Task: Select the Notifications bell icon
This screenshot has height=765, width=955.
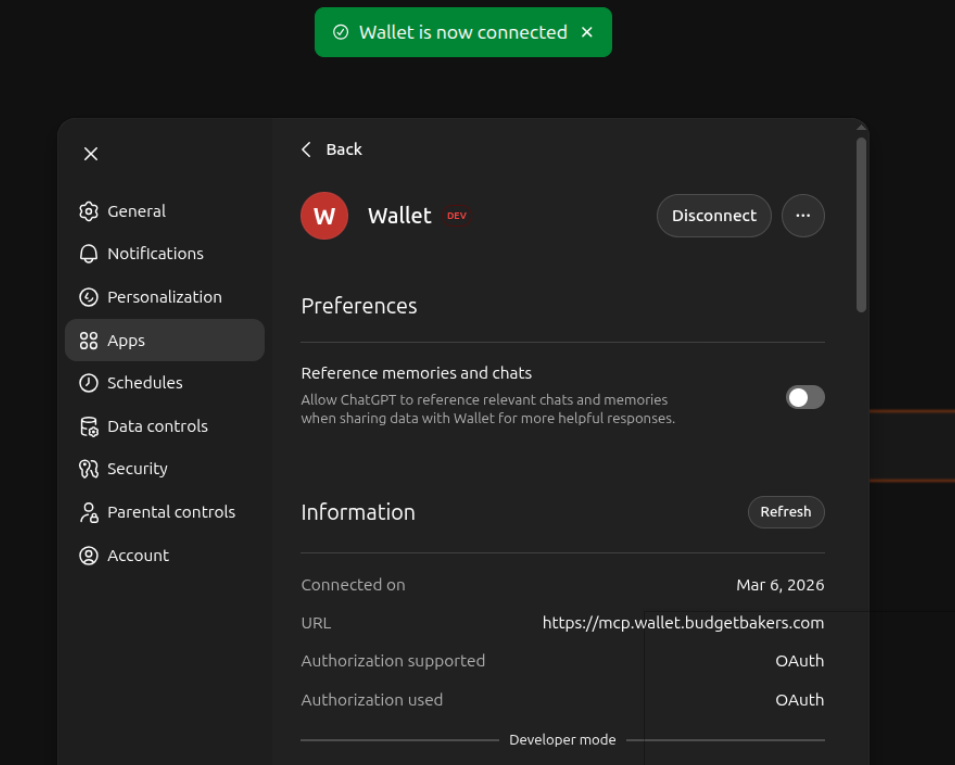Action: click(x=89, y=253)
